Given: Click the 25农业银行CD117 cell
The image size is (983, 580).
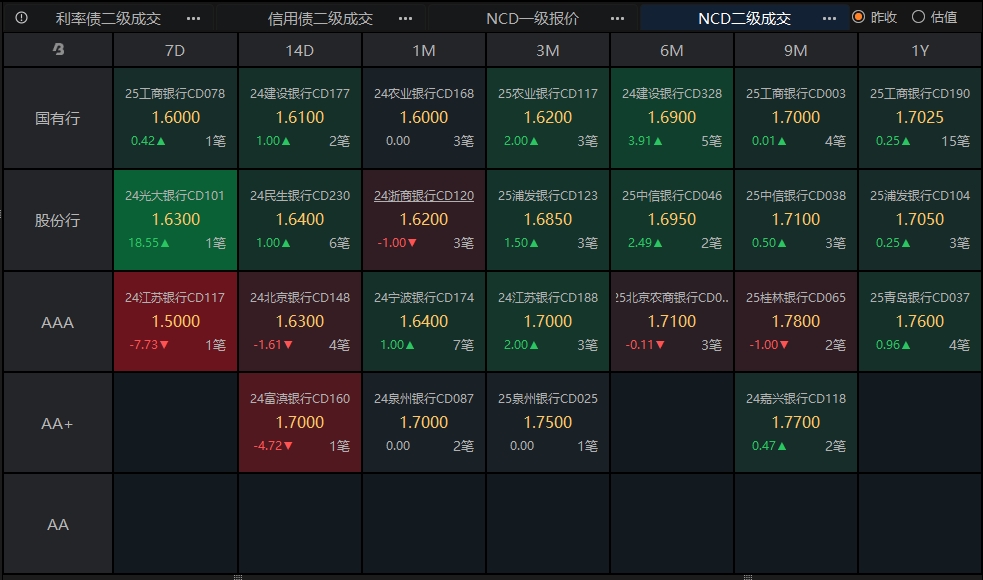Looking at the screenshot, I should pos(548,118).
